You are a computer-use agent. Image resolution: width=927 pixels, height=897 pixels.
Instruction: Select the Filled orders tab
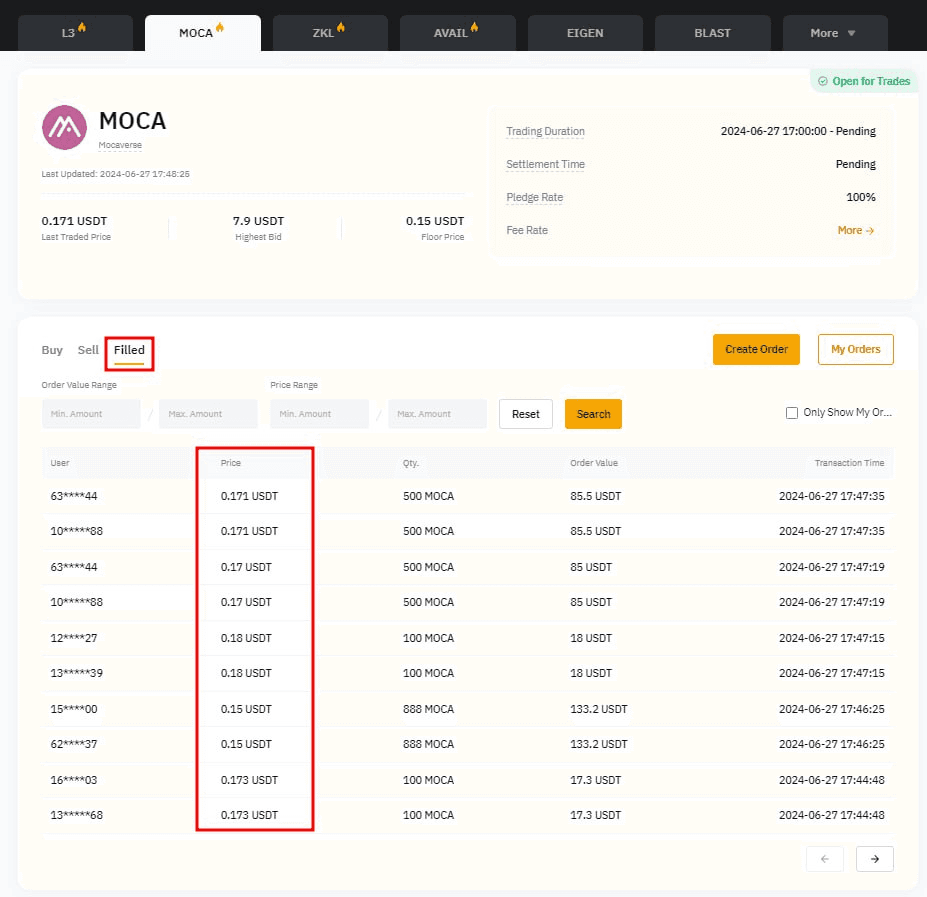(x=129, y=350)
